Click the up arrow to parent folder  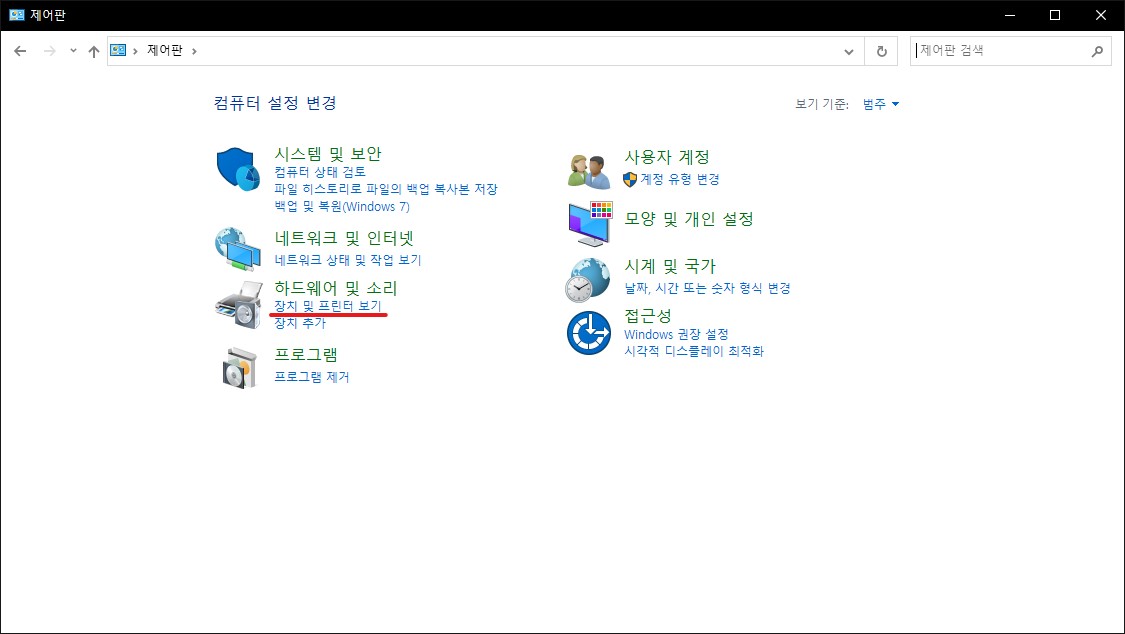point(94,51)
